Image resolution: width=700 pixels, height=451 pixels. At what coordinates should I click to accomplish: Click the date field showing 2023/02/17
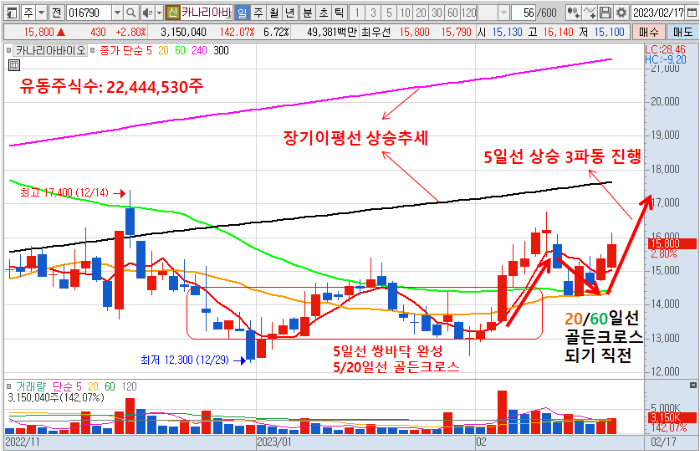point(658,13)
